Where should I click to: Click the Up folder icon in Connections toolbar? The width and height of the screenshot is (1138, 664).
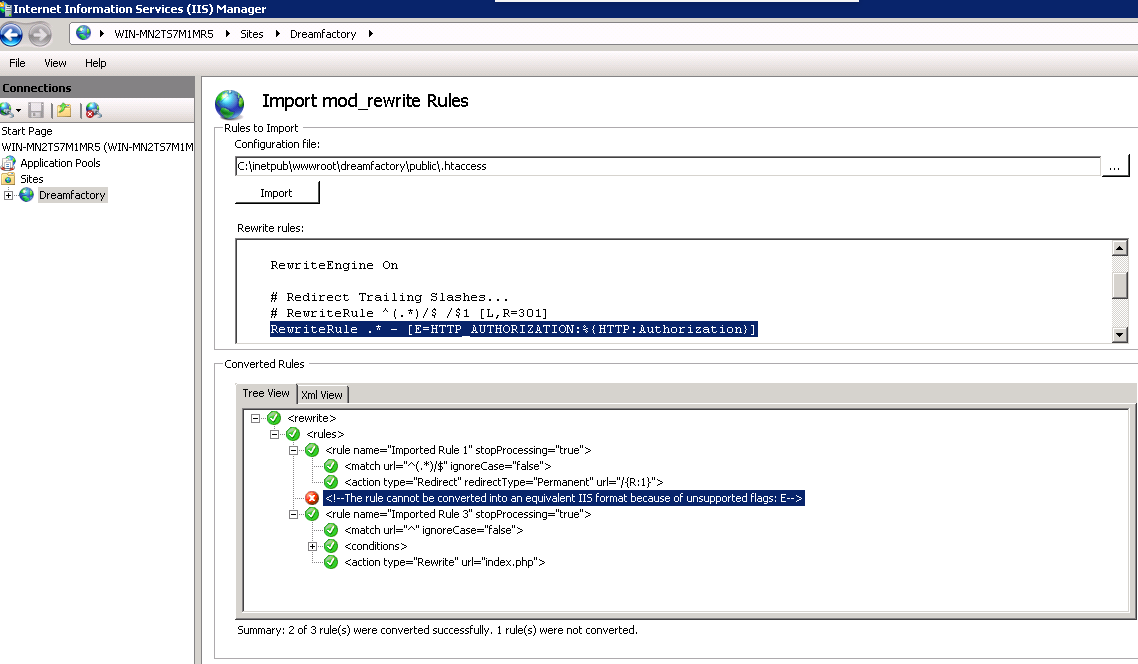pos(65,110)
